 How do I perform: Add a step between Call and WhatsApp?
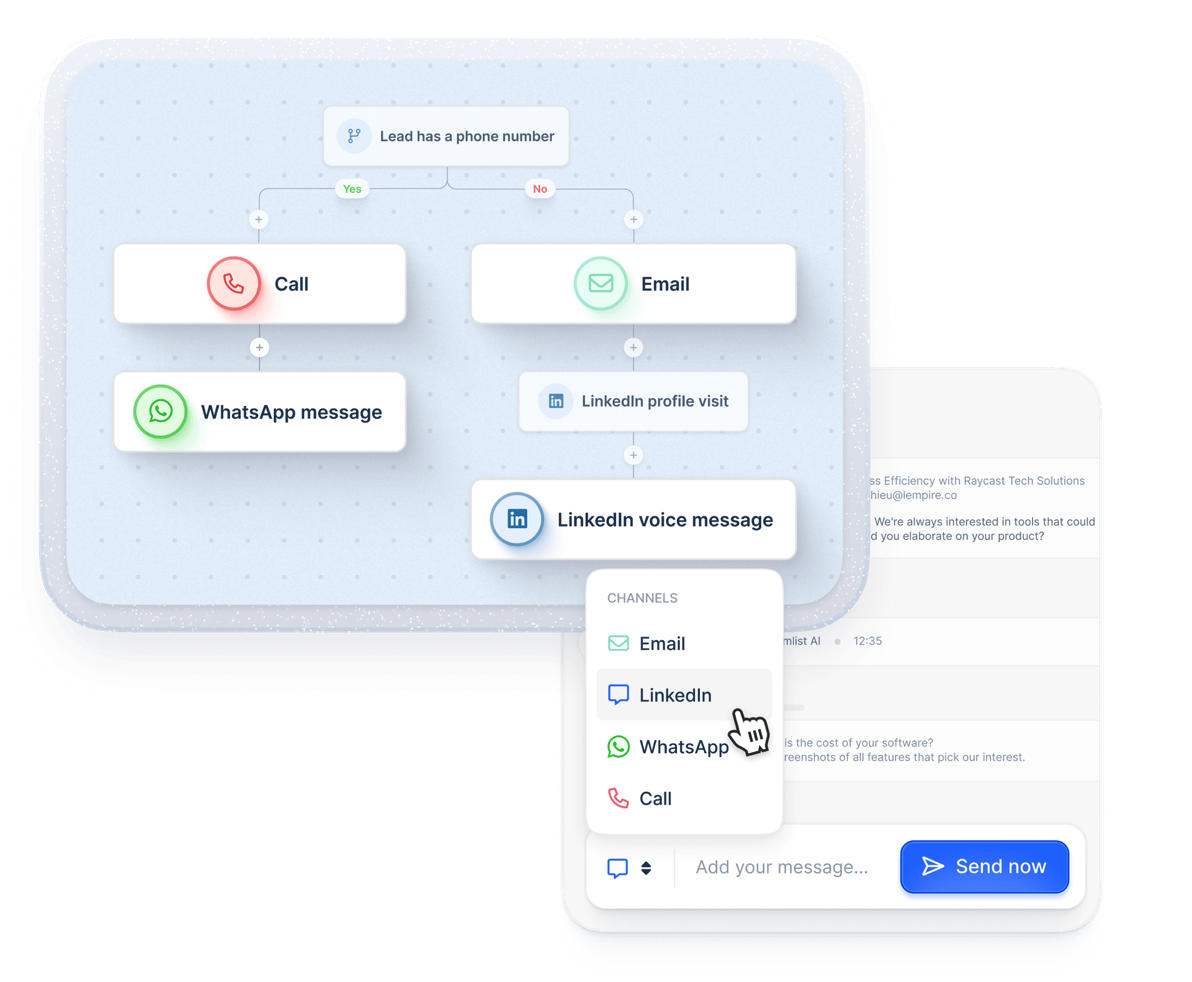coord(259,347)
